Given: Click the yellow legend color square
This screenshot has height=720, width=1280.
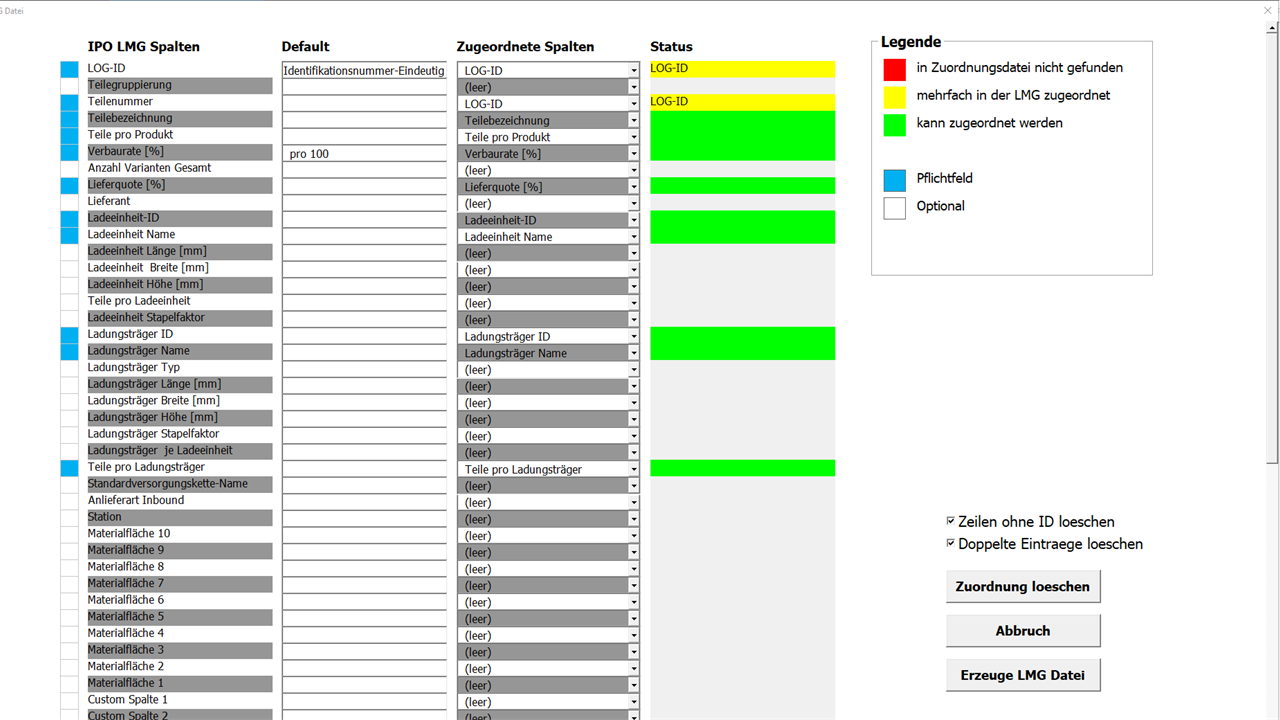Looking at the screenshot, I should [894, 97].
